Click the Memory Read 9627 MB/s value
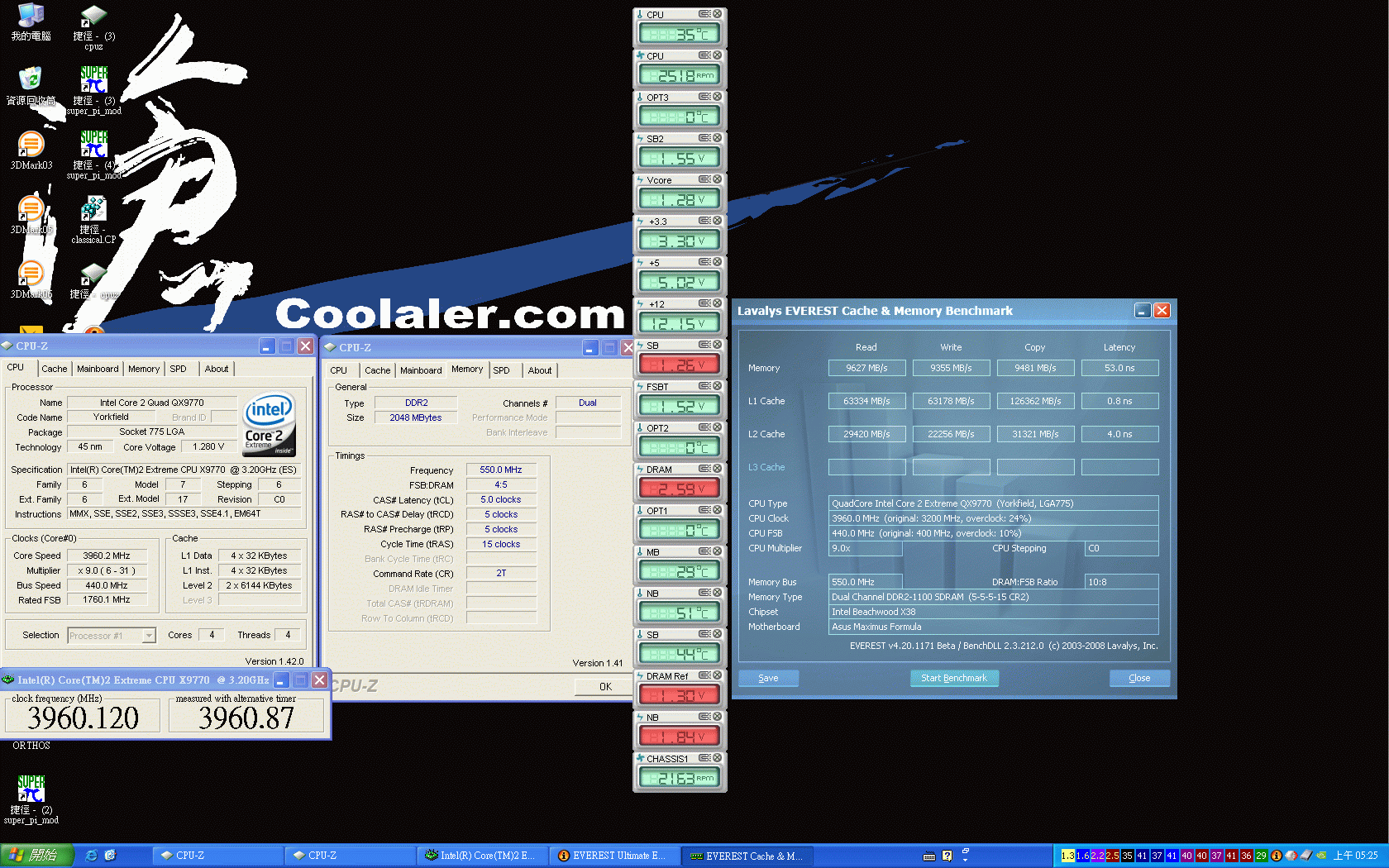The height and width of the screenshot is (868, 1389). click(866, 368)
